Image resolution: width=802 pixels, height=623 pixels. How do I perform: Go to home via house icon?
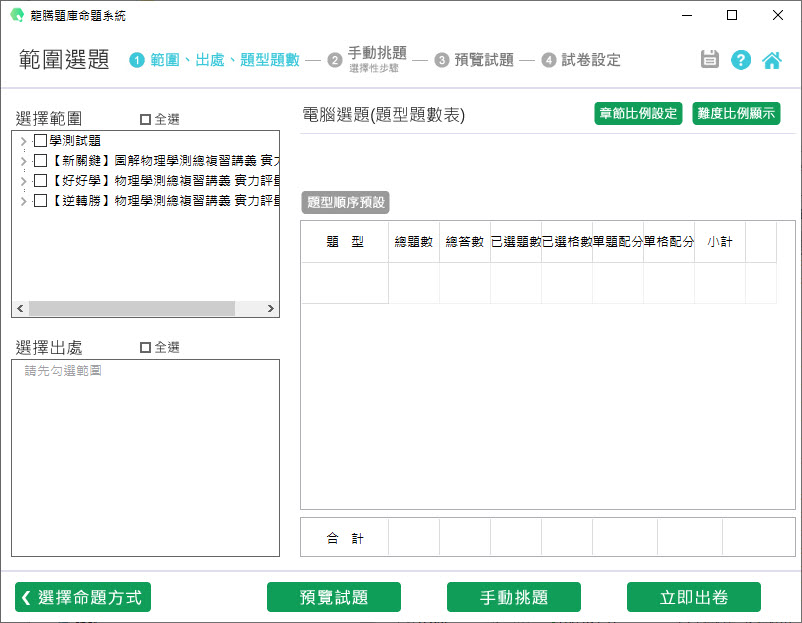click(772, 59)
